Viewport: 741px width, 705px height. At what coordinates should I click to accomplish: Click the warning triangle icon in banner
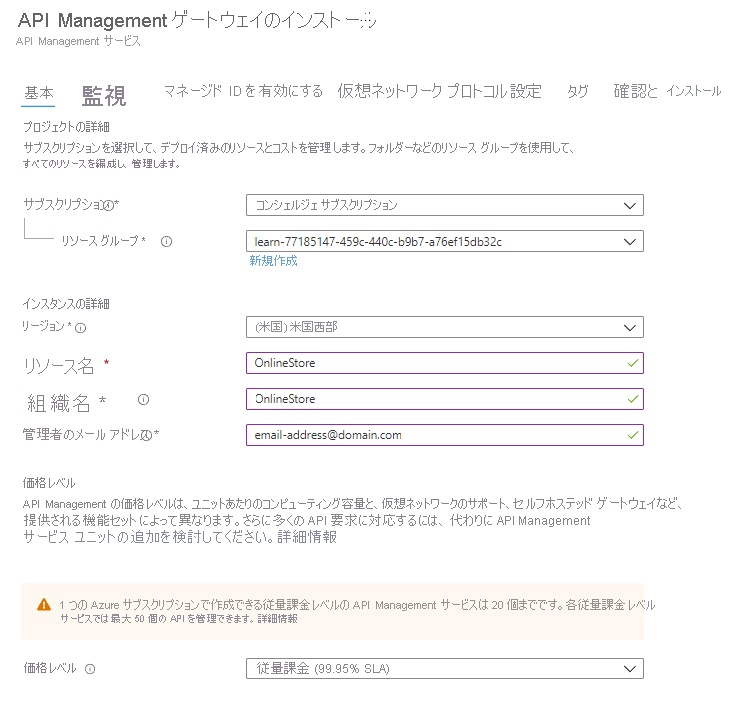click(x=44, y=605)
